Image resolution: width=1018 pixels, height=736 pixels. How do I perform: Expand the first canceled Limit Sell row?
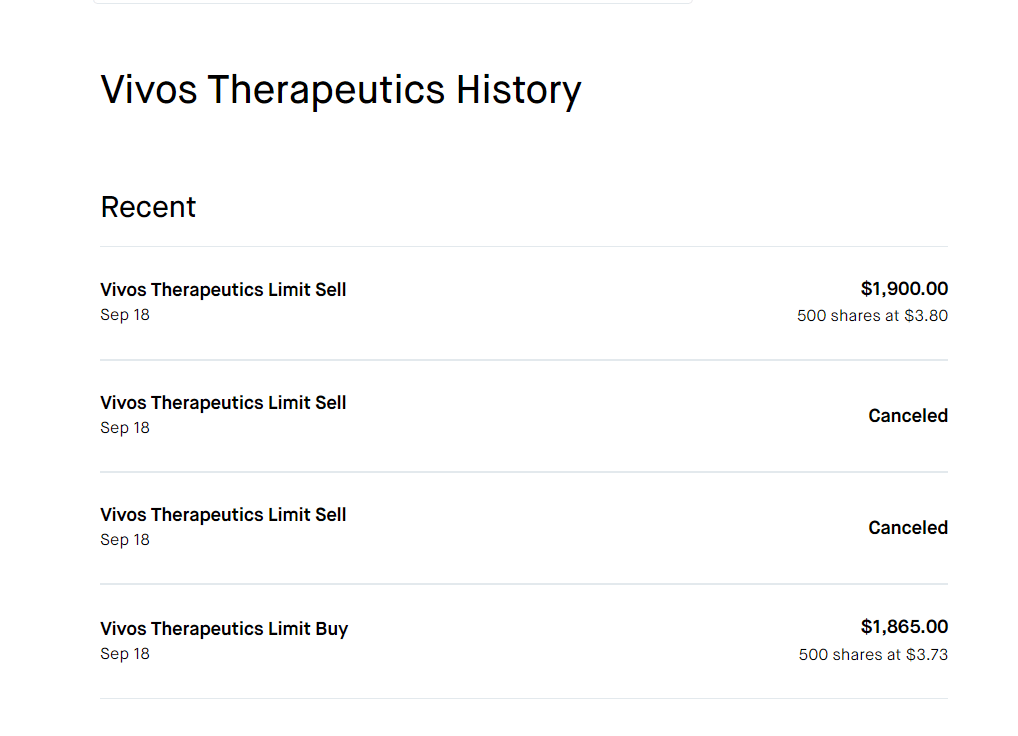[524, 416]
